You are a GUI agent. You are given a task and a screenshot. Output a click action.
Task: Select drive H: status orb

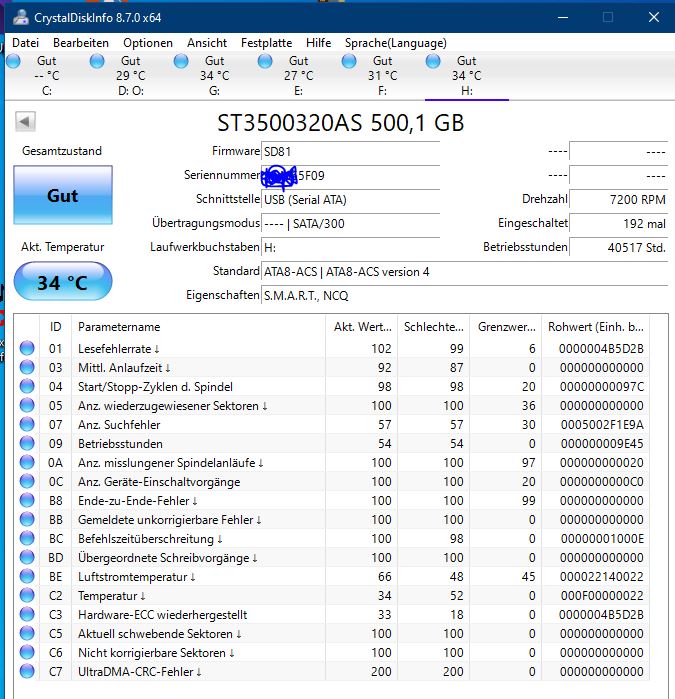coord(433,61)
